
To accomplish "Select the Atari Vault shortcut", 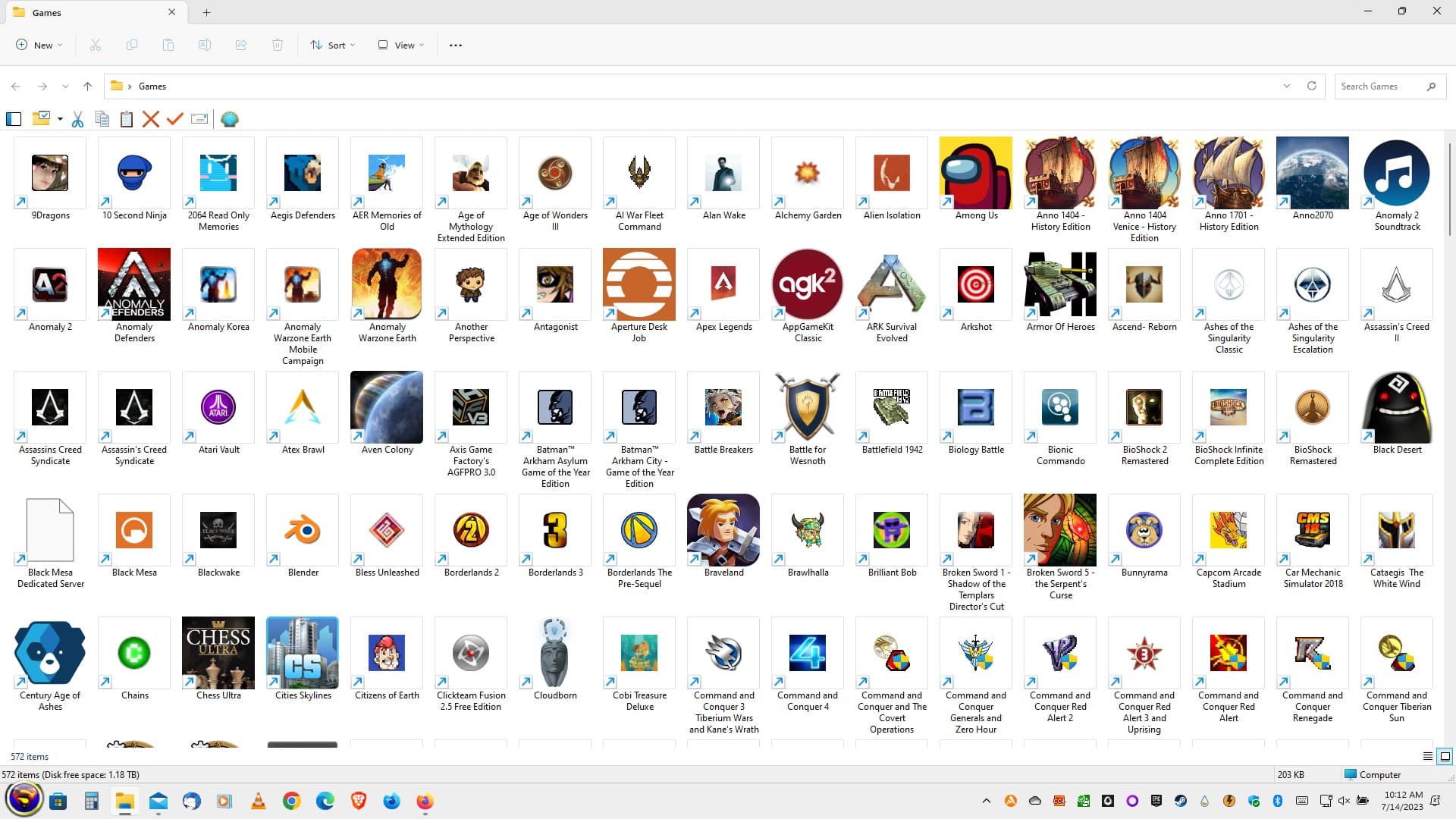I will 218,414.
